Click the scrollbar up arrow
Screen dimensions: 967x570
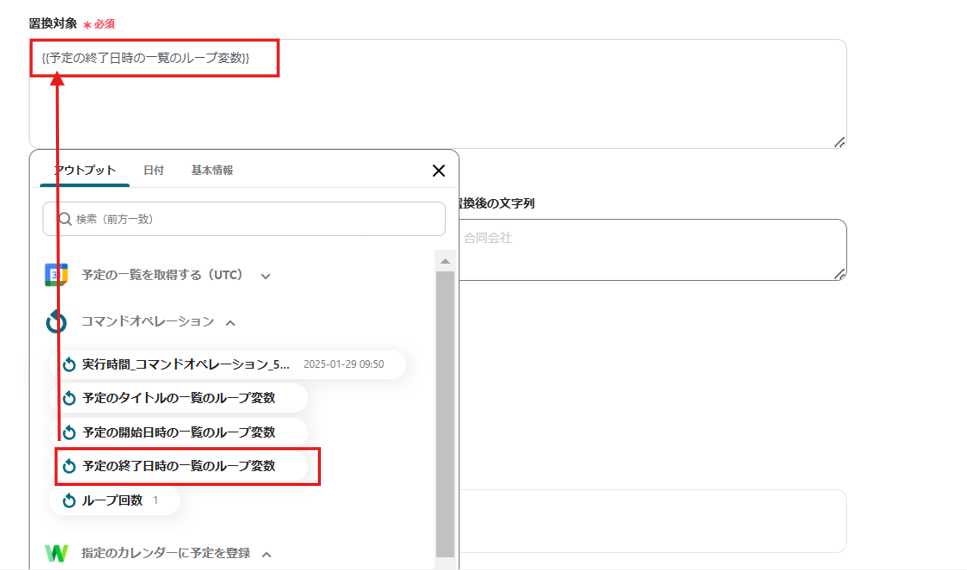coord(445,262)
